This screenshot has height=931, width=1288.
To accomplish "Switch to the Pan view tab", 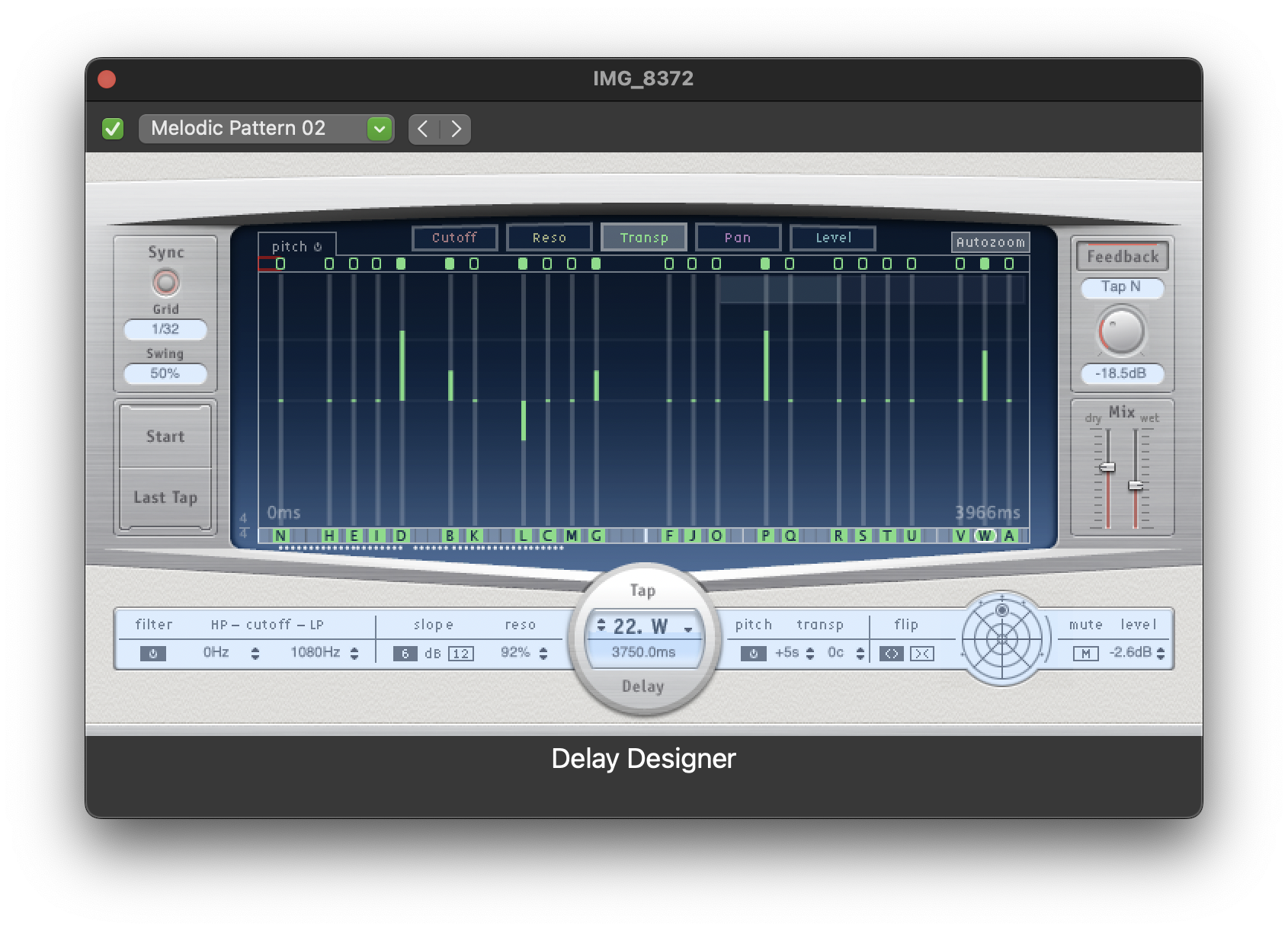I will [x=738, y=238].
